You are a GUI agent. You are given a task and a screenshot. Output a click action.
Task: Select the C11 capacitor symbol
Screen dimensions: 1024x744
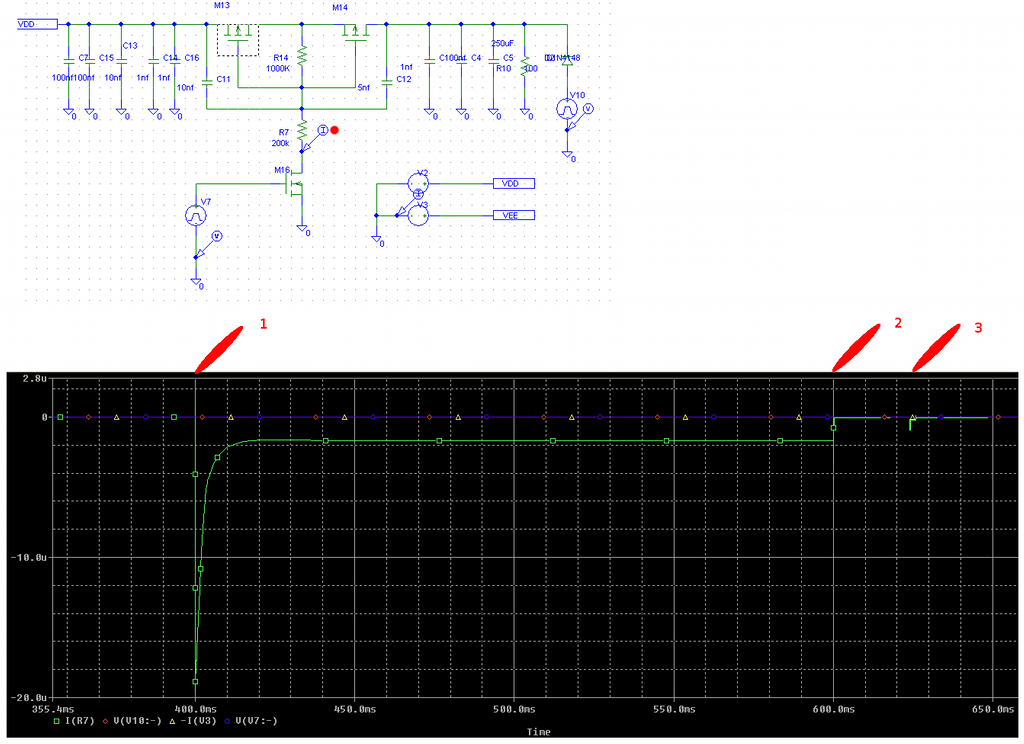[207, 82]
